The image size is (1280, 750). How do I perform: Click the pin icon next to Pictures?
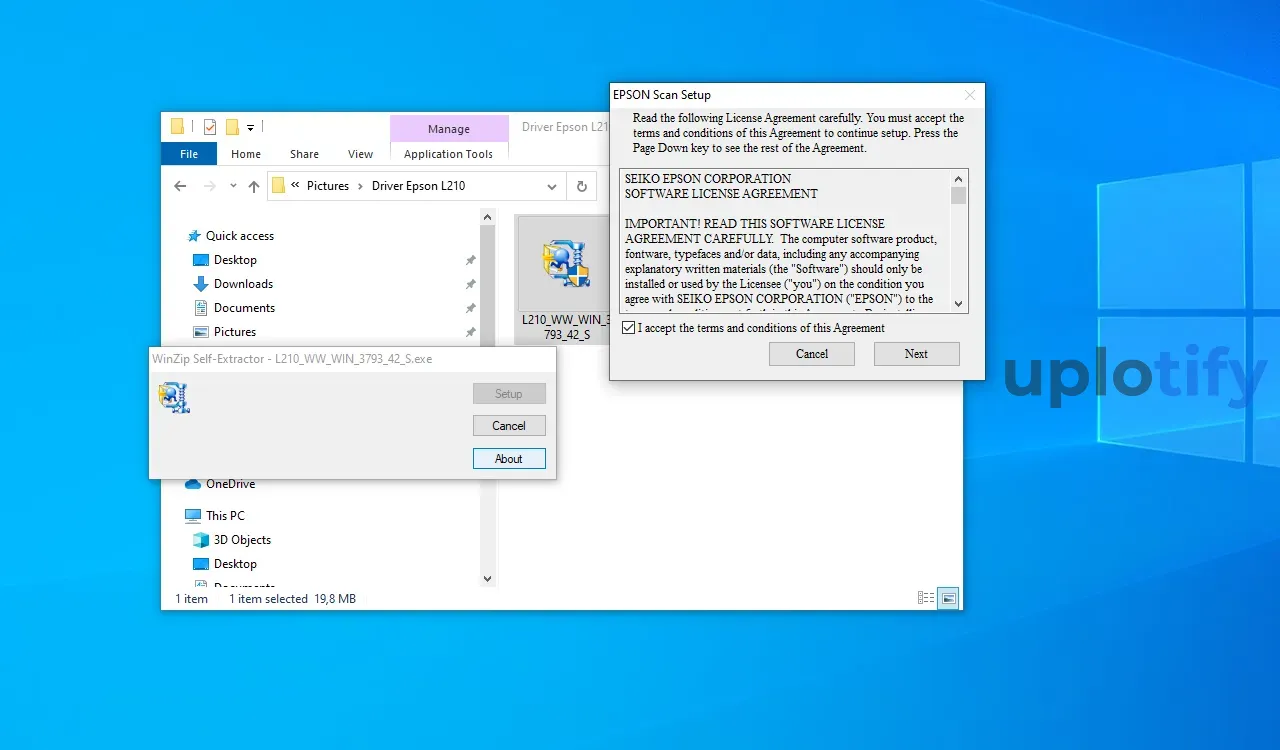pos(470,332)
